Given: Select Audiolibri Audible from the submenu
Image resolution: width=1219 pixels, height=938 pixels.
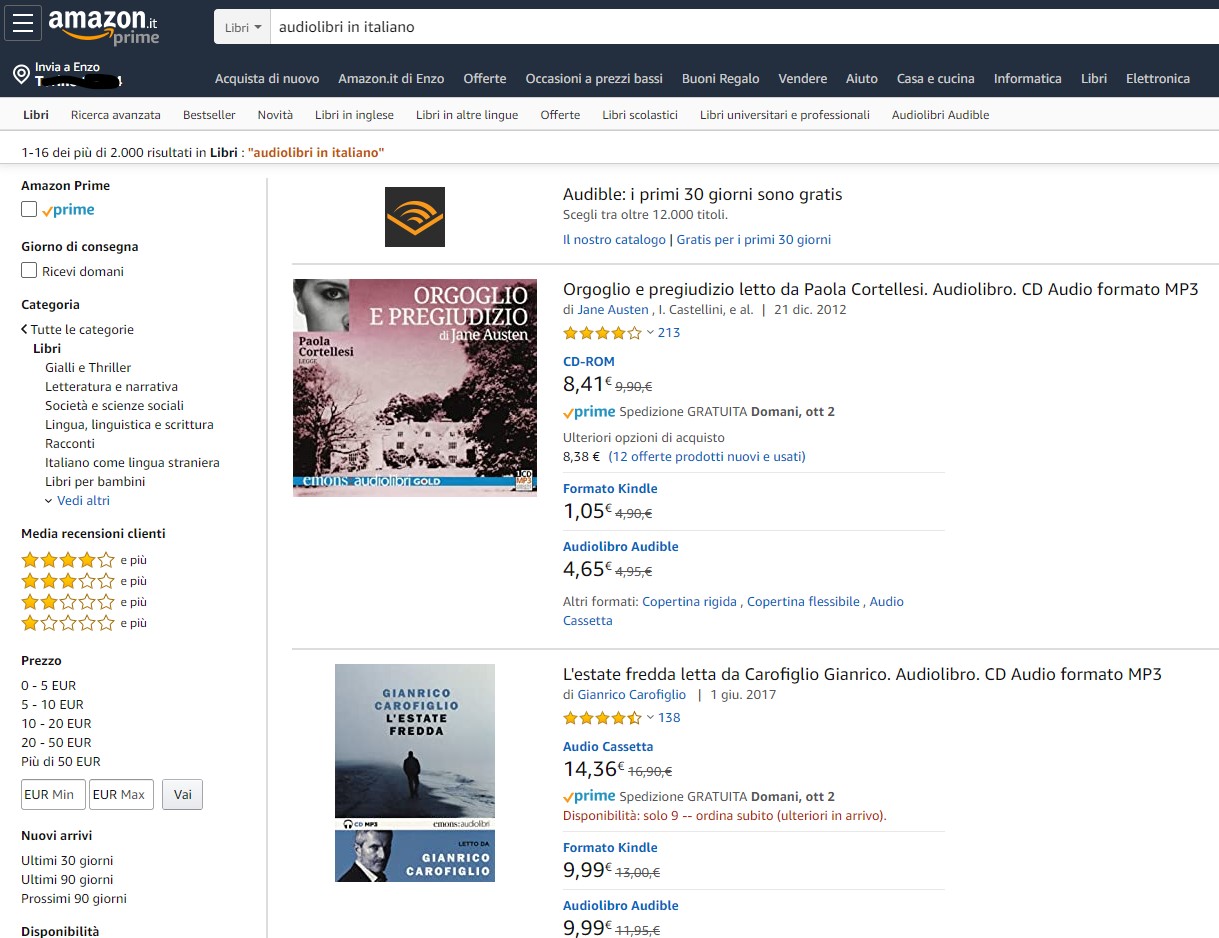Looking at the screenshot, I should point(940,115).
